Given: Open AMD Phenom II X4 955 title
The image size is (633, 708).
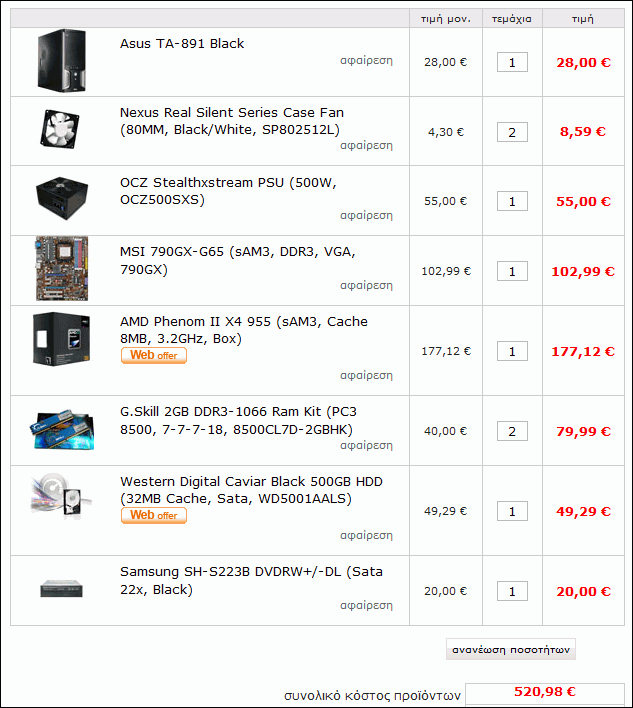Looking at the screenshot, I should click(x=244, y=330).
